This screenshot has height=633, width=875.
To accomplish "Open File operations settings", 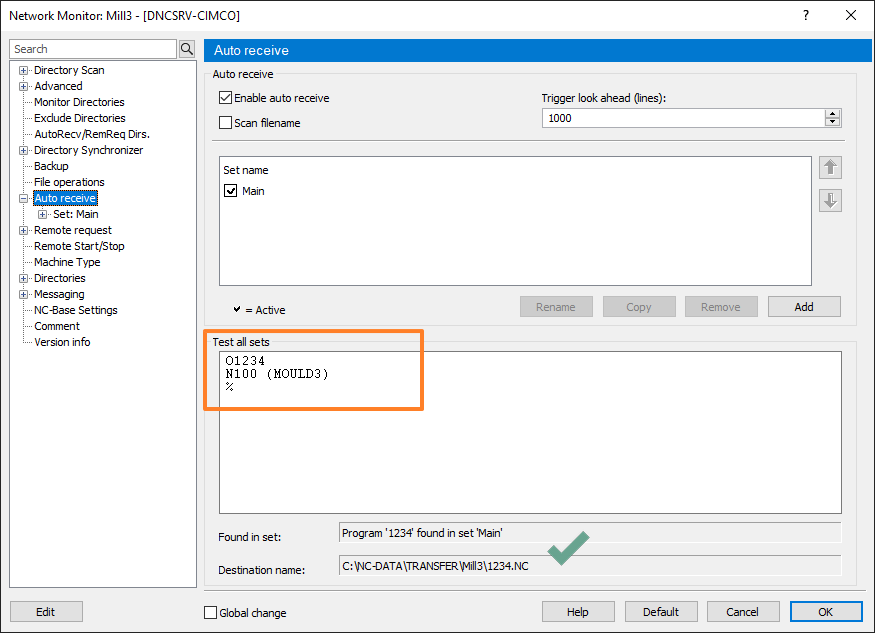I will 69,182.
